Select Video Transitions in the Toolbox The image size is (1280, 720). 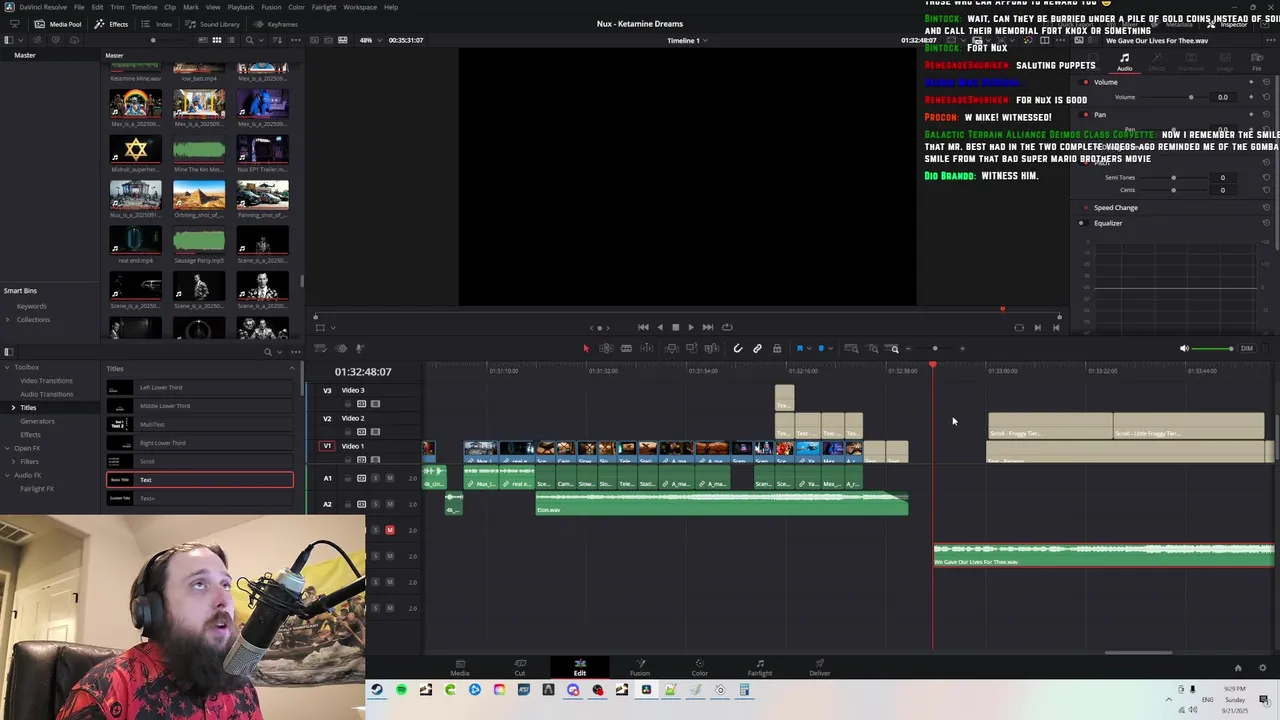46,381
